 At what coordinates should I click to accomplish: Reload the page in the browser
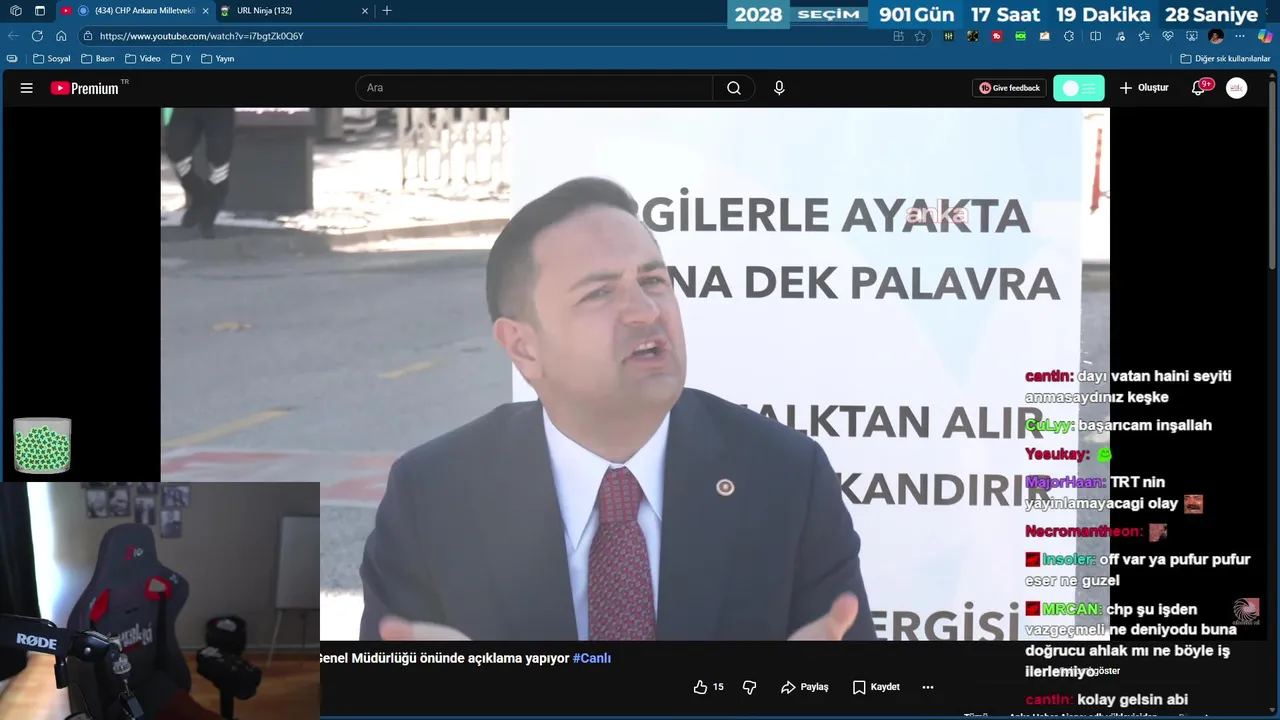click(x=37, y=36)
